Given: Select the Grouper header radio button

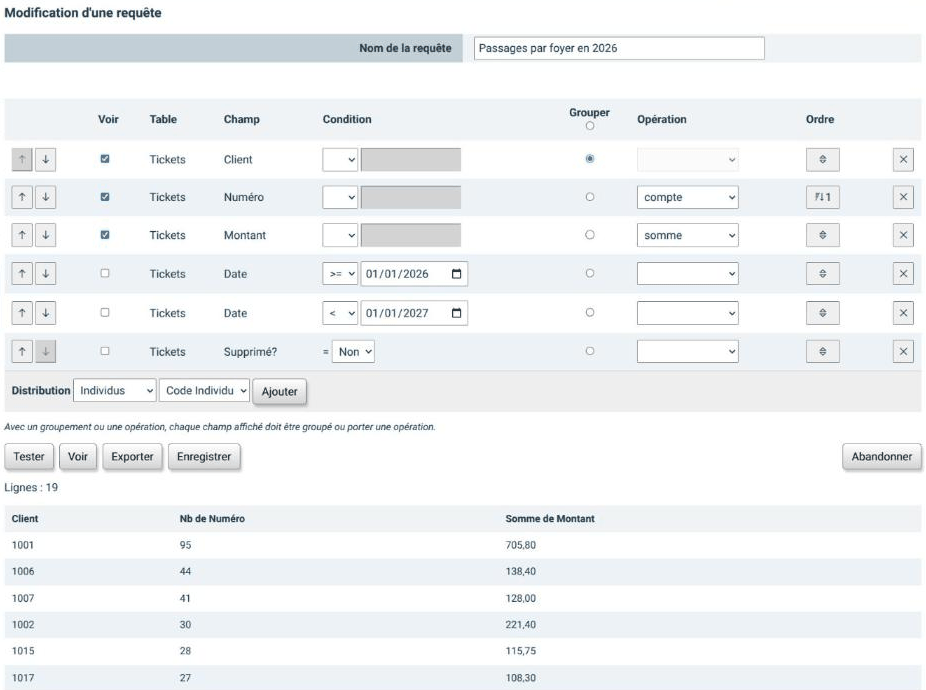Looking at the screenshot, I should pyautogui.click(x=589, y=126).
